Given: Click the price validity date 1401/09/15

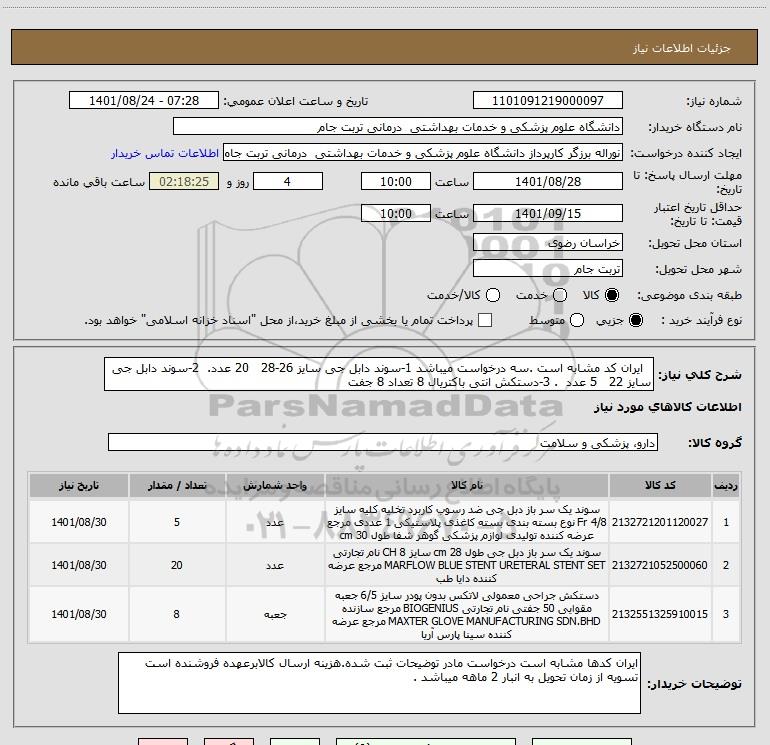Looking at the screenshot, I should [x=548, y=213].
